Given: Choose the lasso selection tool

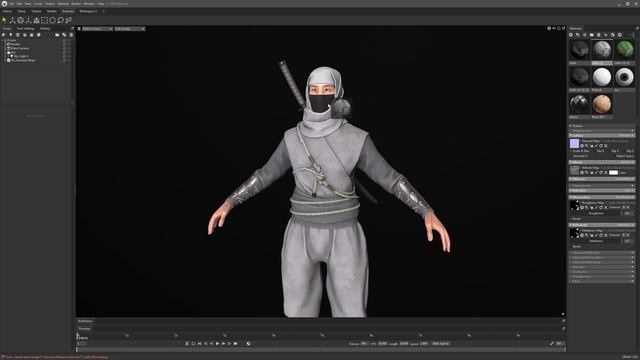Looking at the screenshot, I should coord(60,20).
